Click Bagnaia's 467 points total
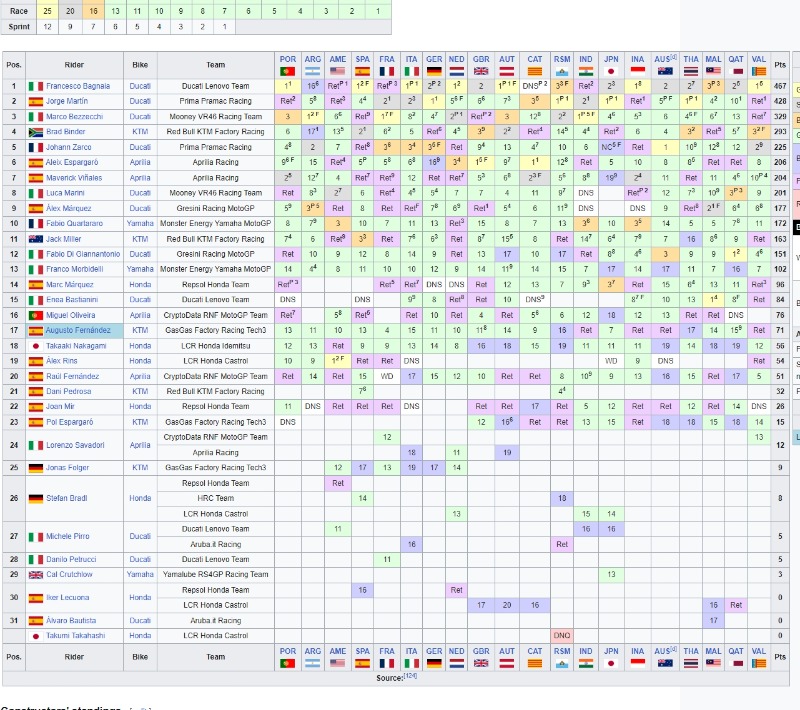The height and width of the screenshot is (710, 800). [x=780, y=86]
